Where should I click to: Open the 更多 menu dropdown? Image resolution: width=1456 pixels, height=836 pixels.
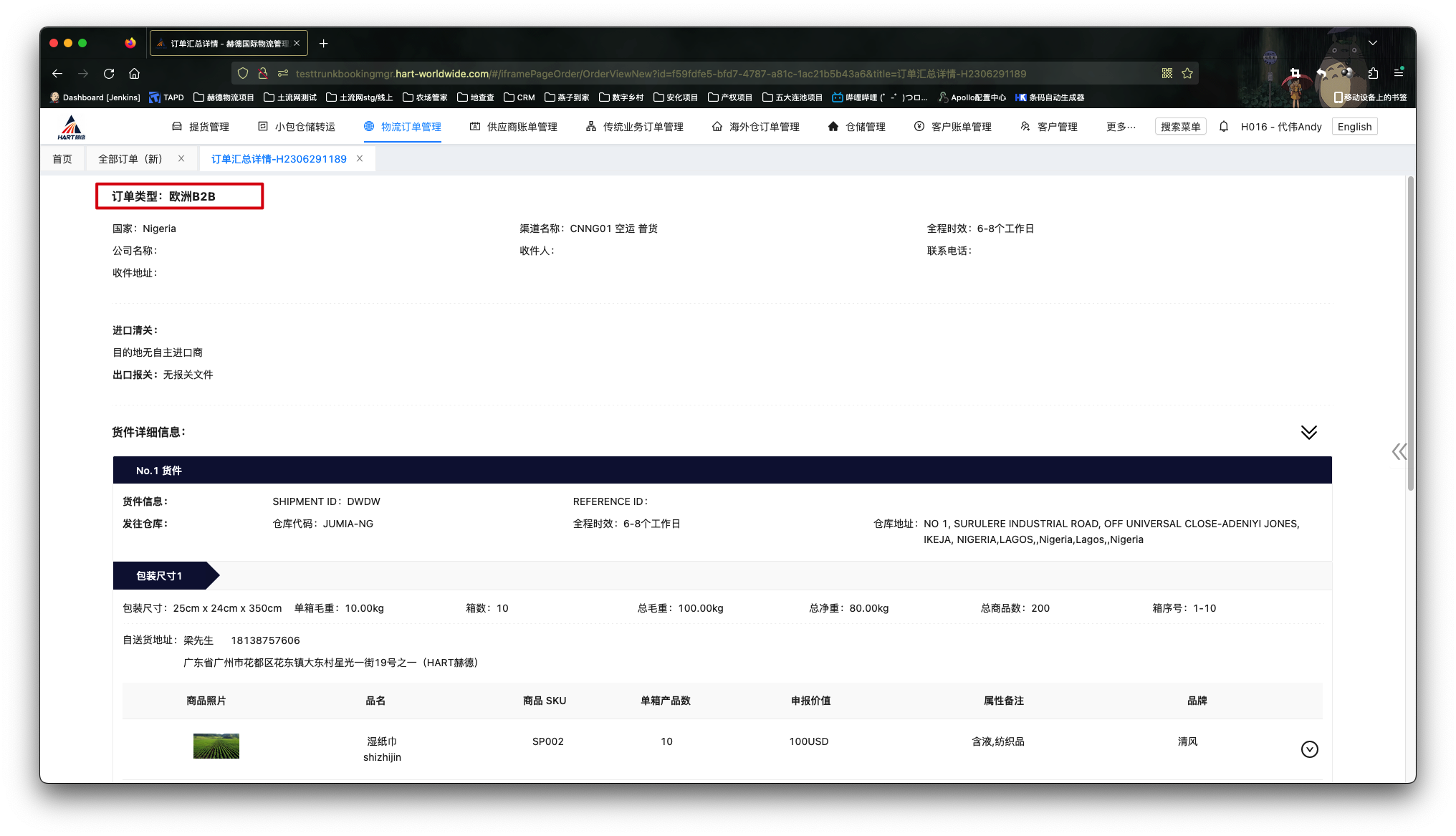point(1121,127)
